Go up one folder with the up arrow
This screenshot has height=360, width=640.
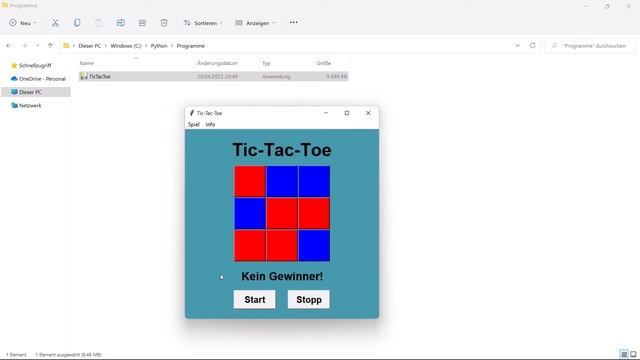click(x=50, y=46)
